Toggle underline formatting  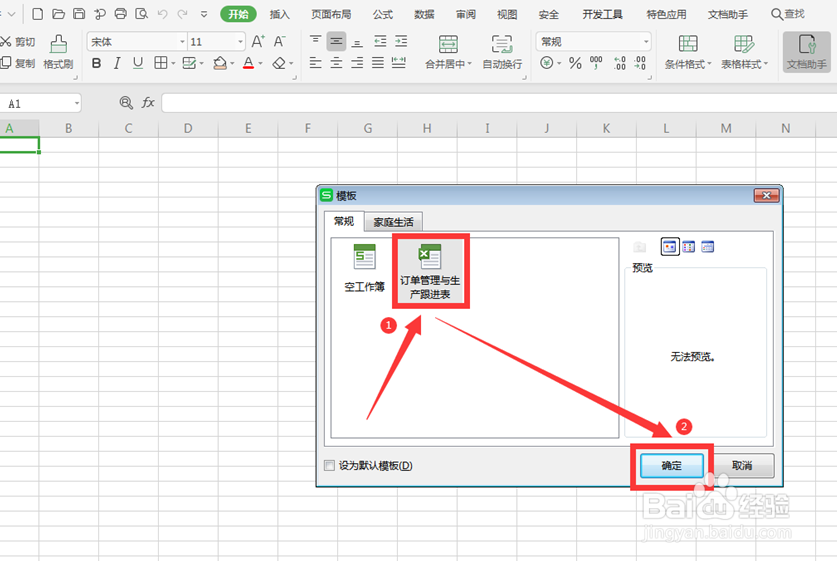[x=138, y=63]
